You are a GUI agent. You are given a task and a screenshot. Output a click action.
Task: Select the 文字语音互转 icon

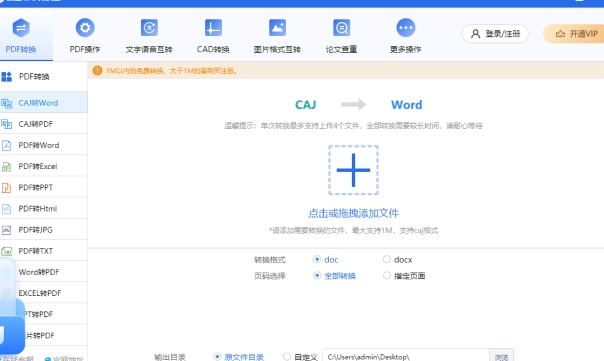(x=149, y=28)
